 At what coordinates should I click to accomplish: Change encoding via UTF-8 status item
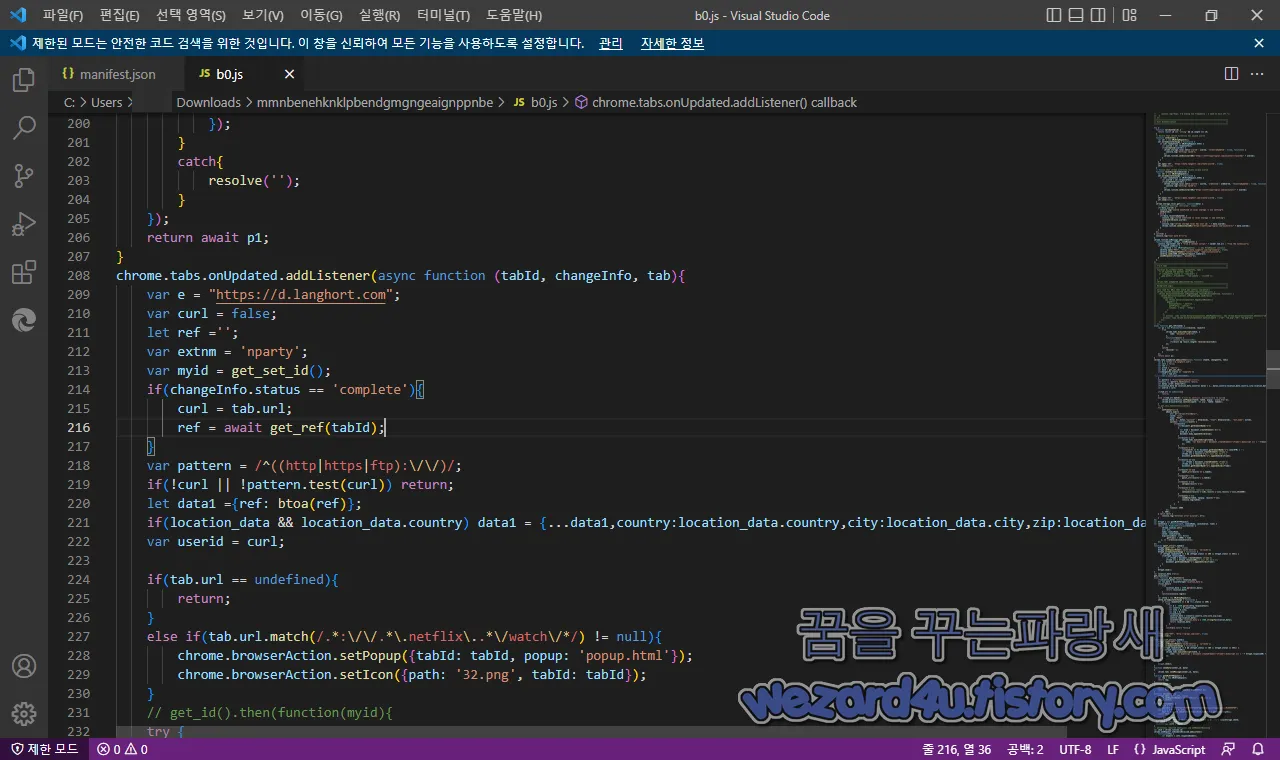[x=1075, y=749]
